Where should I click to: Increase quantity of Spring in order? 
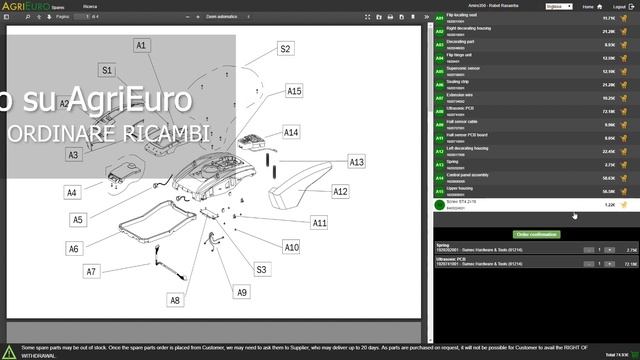(609, 250)
